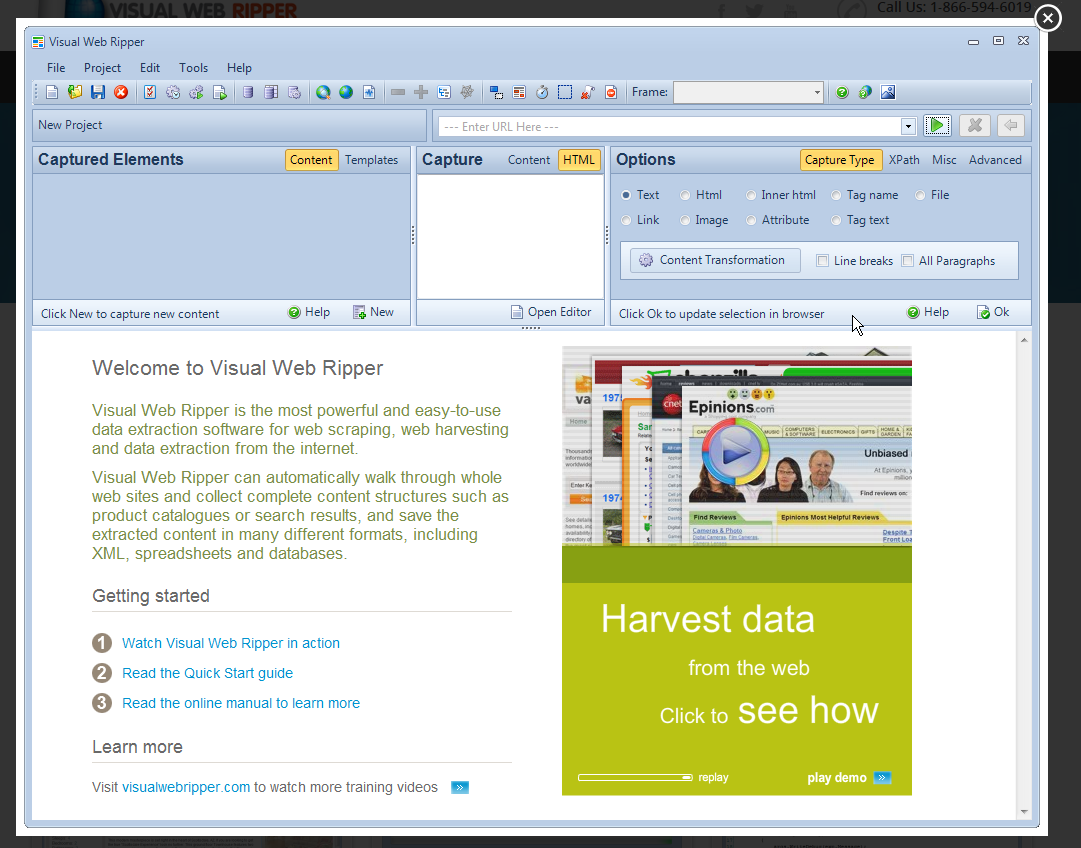1081x848 pixels.
Task: Click the grey minus toolbar icon
Action: (398, 92)
